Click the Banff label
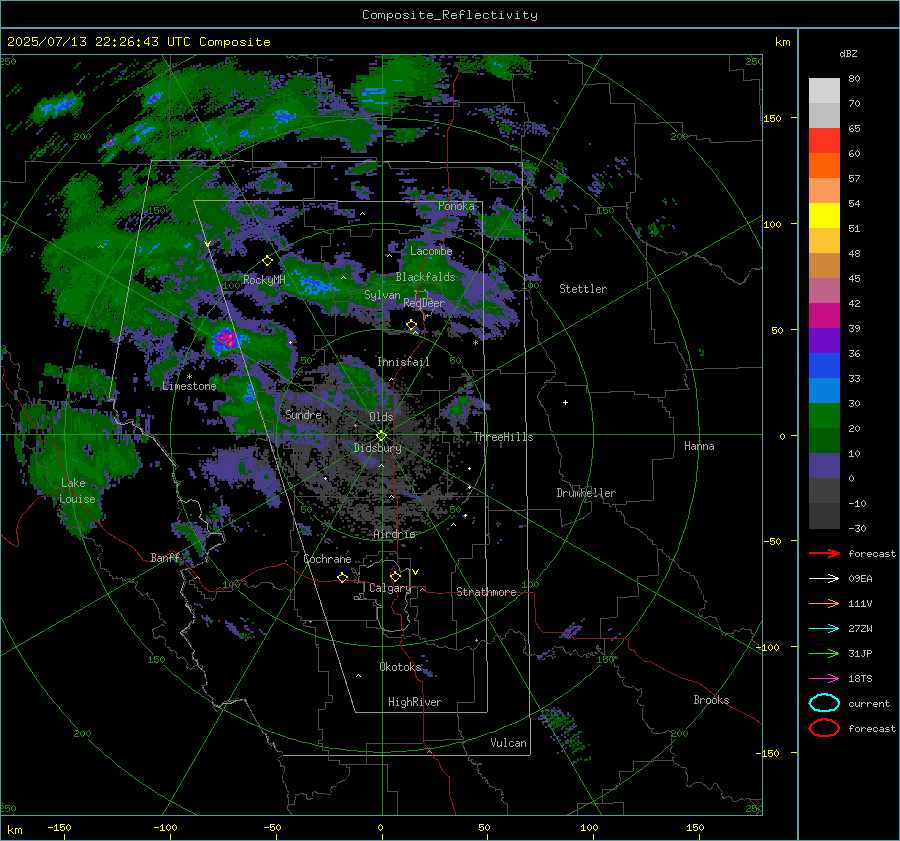This screenshot has width=900, height=841. (x=166, y=557)
